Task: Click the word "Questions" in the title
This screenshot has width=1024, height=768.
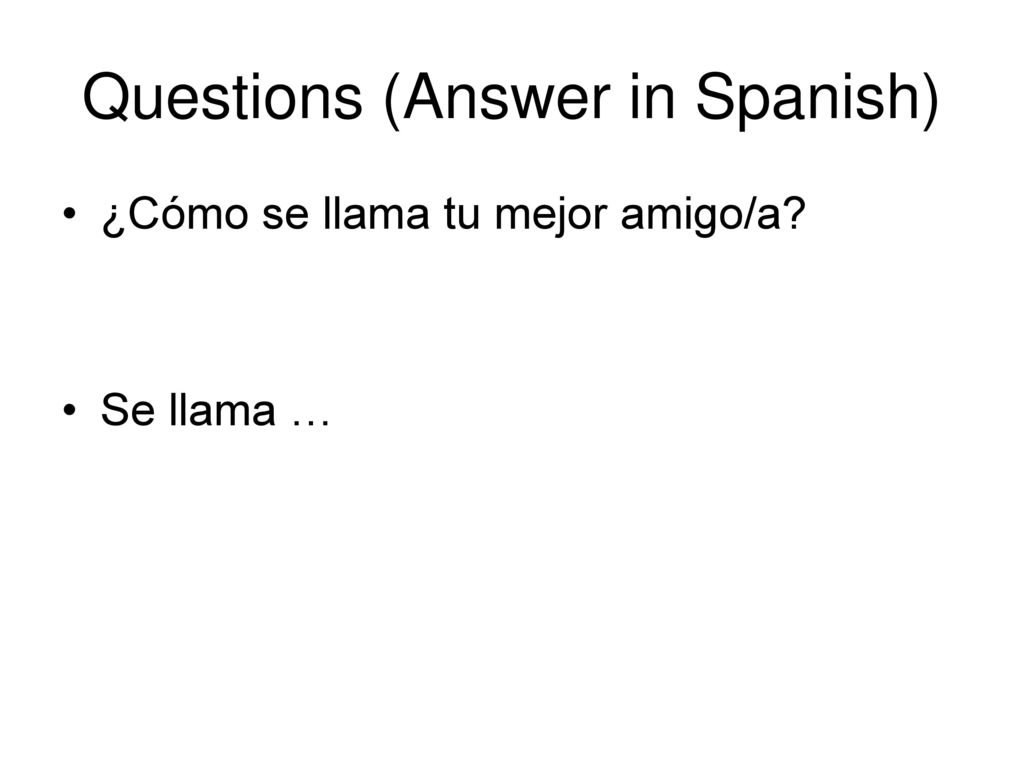Action: pyautogui.click(x=222, y=98)
